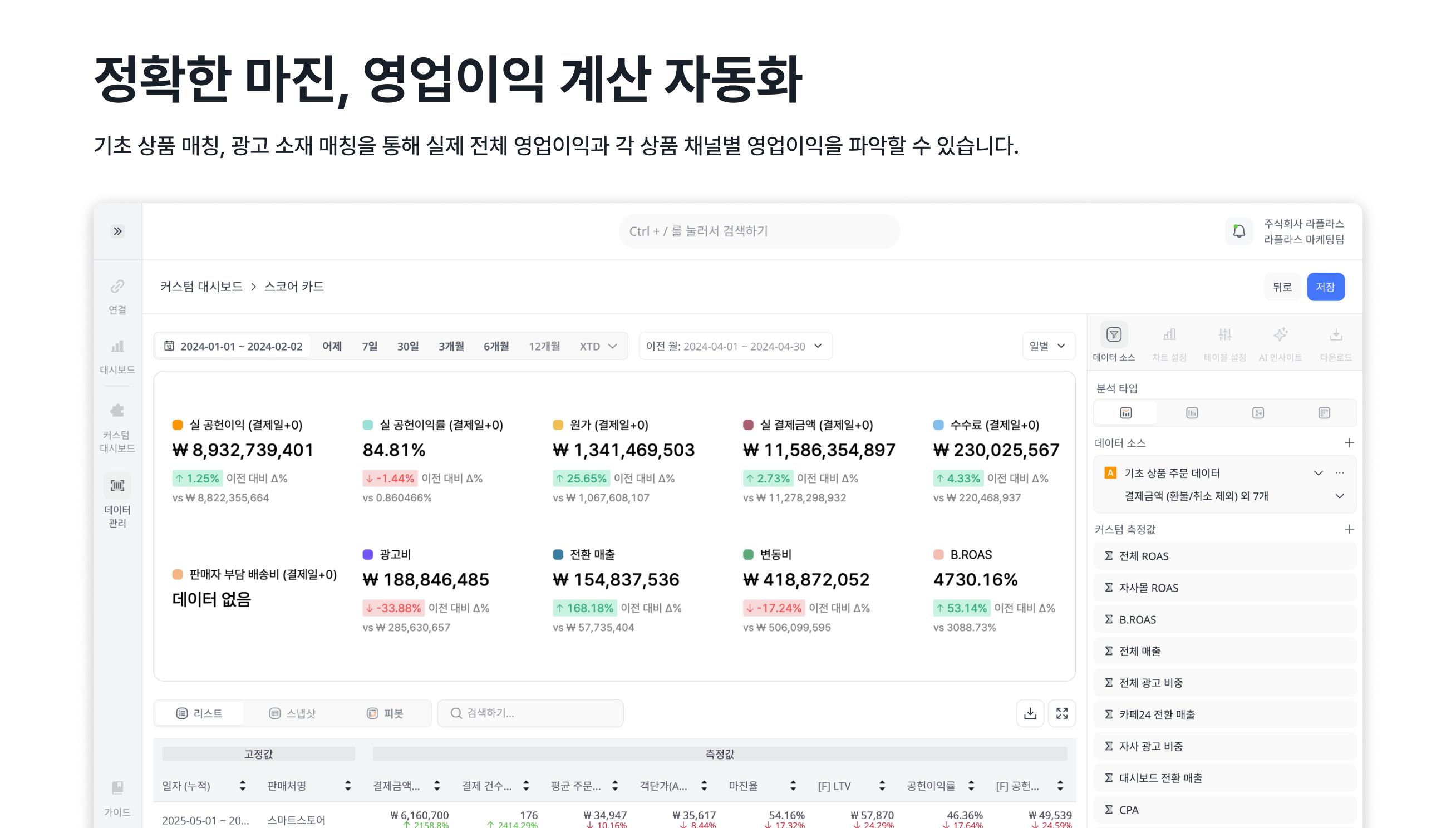Click the 뒤로 button
The image size is (1456, 828).
click(x=1283, y=287)
